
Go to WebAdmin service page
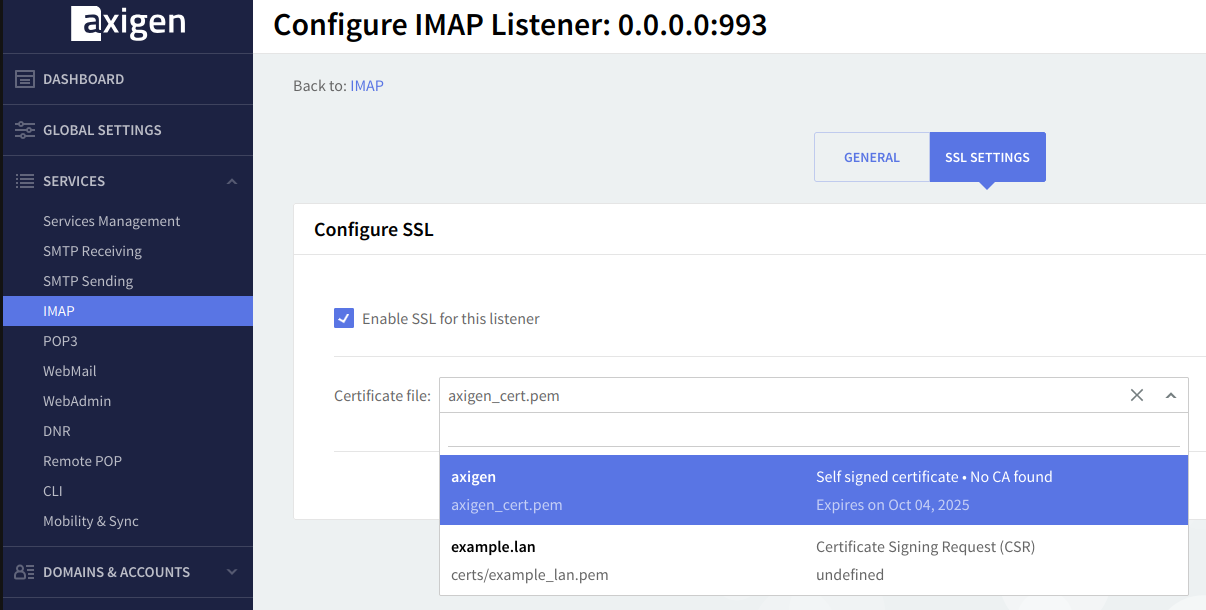click(x=77, y=401)
